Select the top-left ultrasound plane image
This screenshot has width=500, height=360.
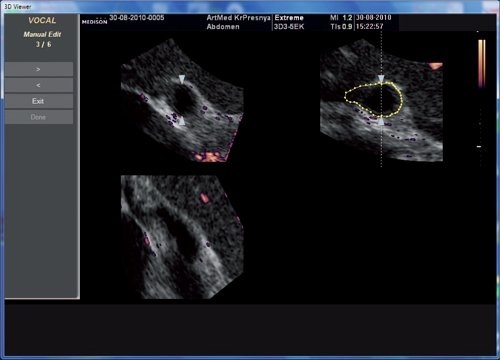(x=182, y=100)
